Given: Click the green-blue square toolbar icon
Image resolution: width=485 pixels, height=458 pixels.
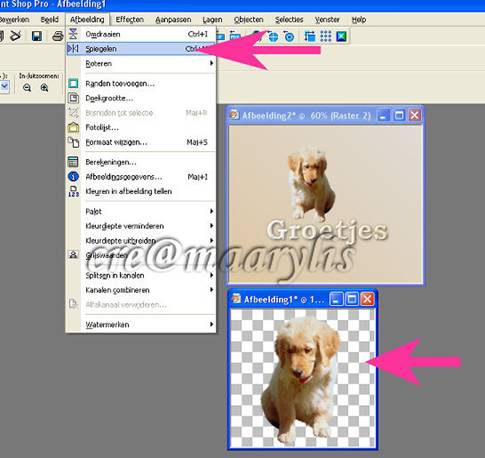Looking at the screenshot, I should [x=341, y=36].
